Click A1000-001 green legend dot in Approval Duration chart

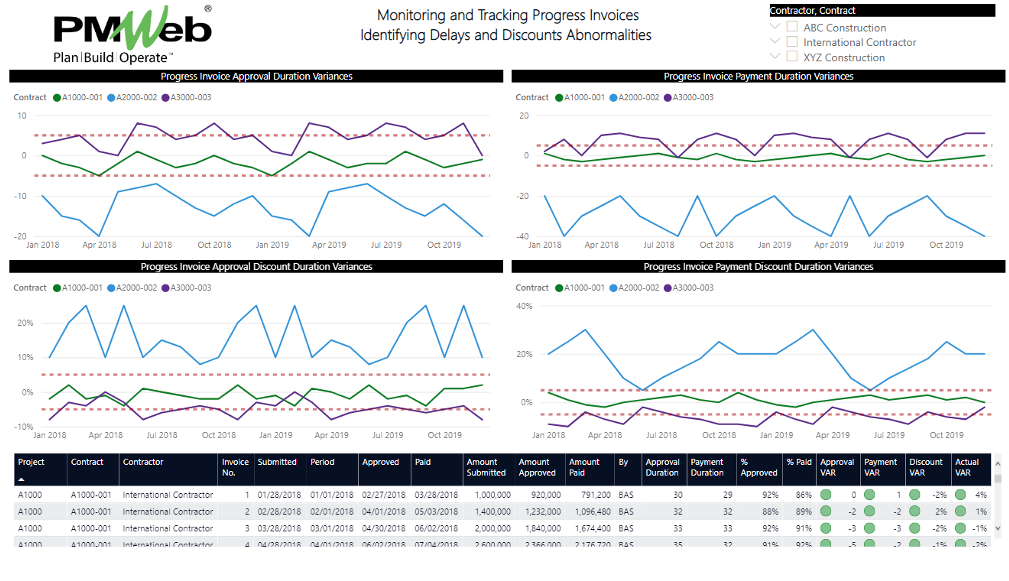(58, 98)
